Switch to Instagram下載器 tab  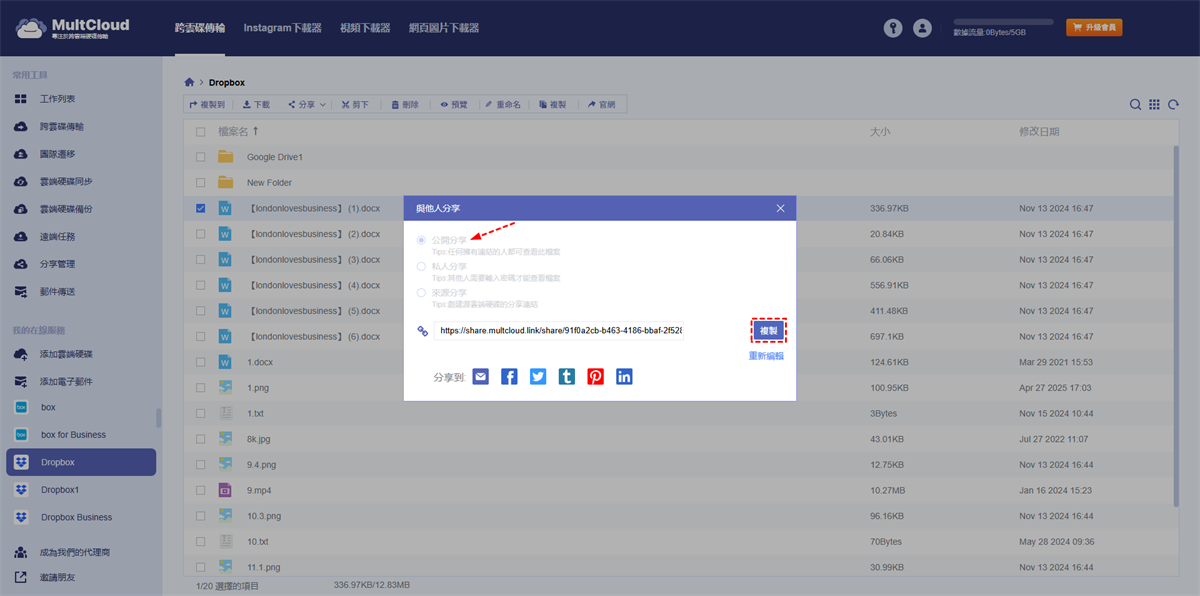coord(282,28)
